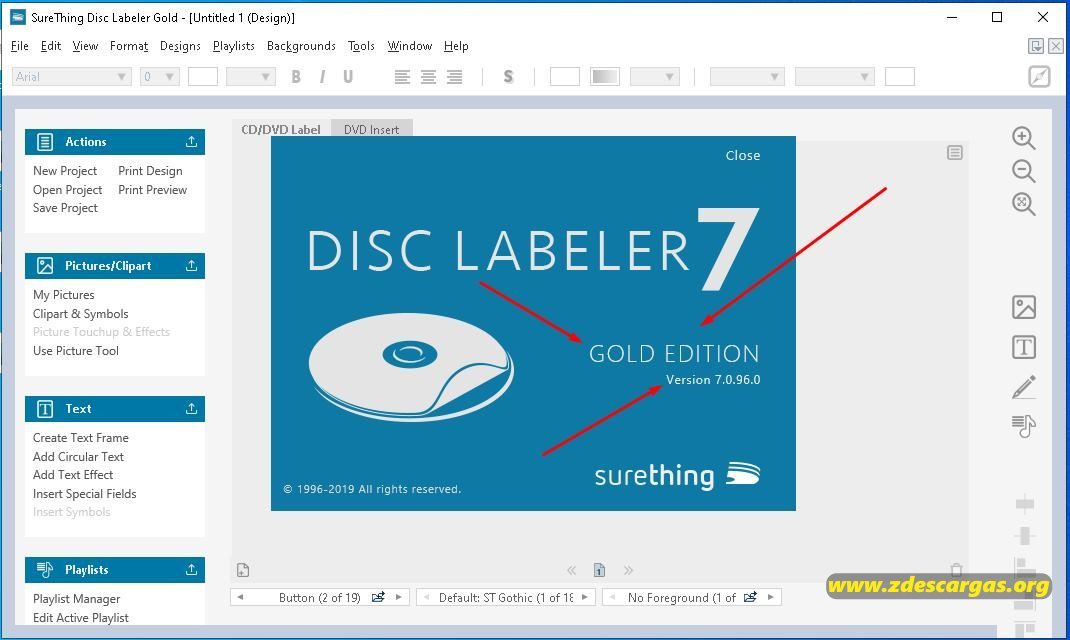The image size is (1070, 640).
Task: Collapse the Text panel with its arrow
Action: click(191, 409)
